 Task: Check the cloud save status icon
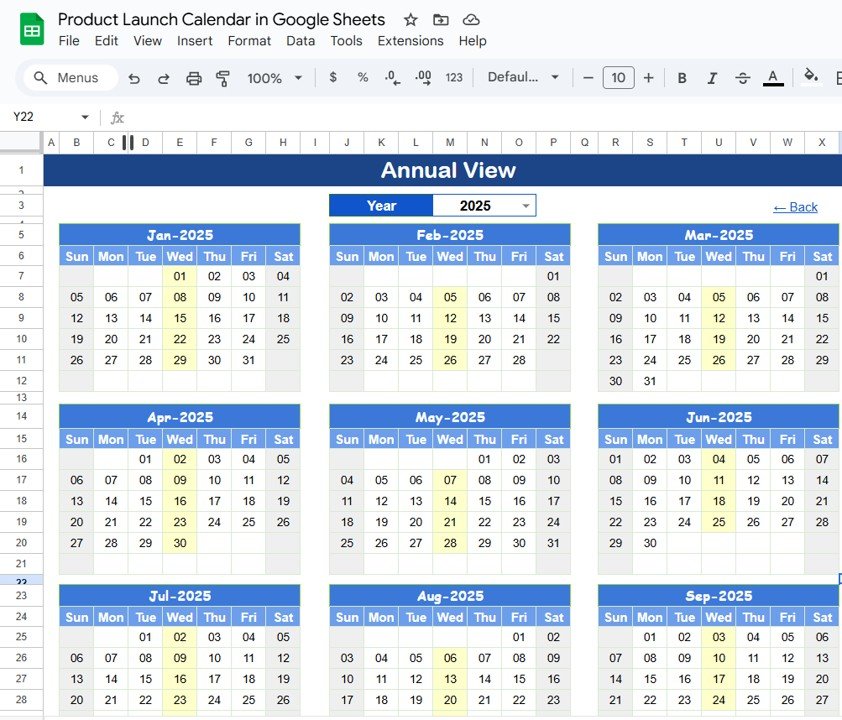pyautogui.click(x=471, y=20)
